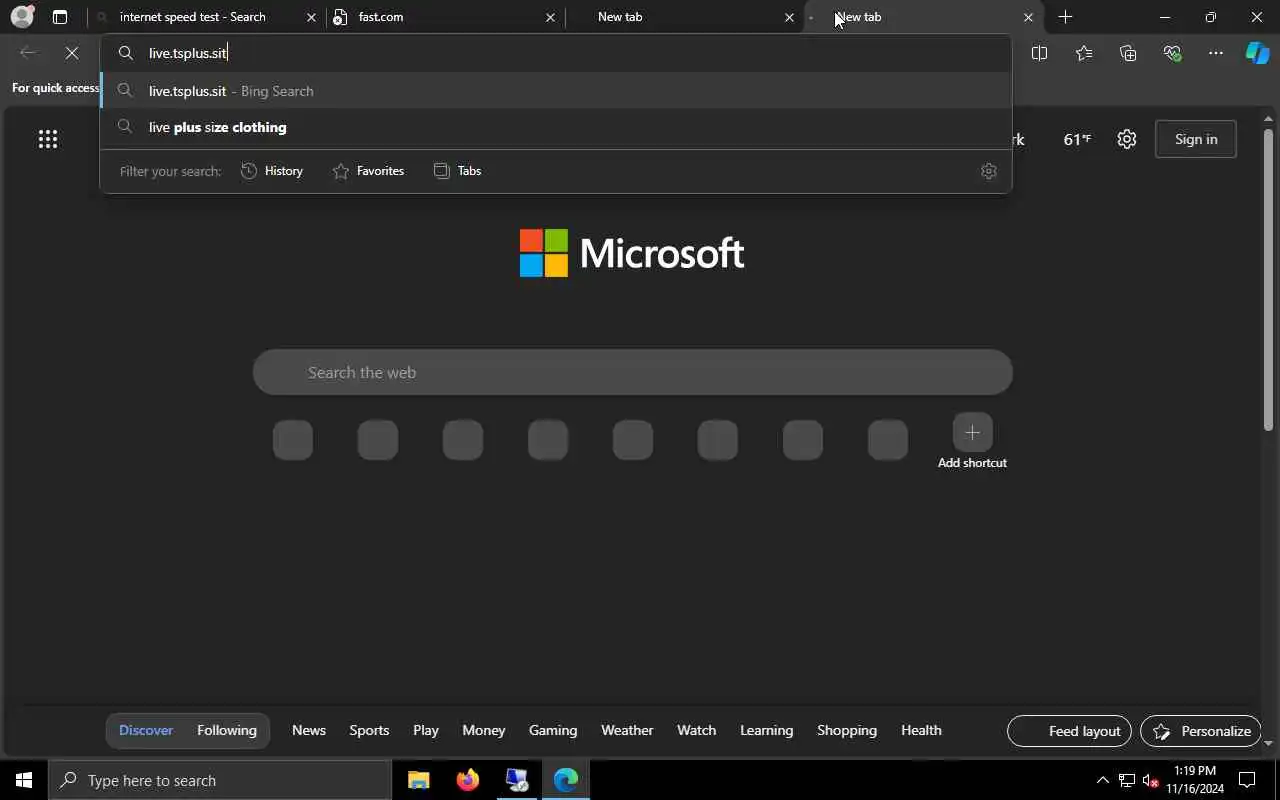Close the third tab titled New tab
Image resolution: width=1280 pixels, height=800 pixels.
789,17
